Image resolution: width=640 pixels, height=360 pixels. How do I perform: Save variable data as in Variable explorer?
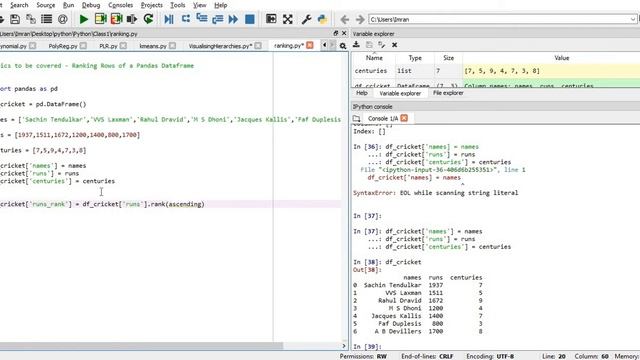click(x=382, y=45)
